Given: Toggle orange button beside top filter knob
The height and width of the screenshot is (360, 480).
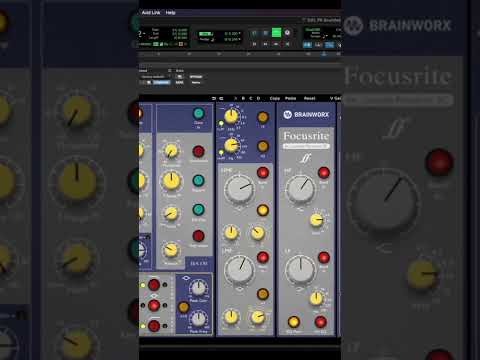Looking at the screenshot, I should pyautogui.click(x=263, y=117).
